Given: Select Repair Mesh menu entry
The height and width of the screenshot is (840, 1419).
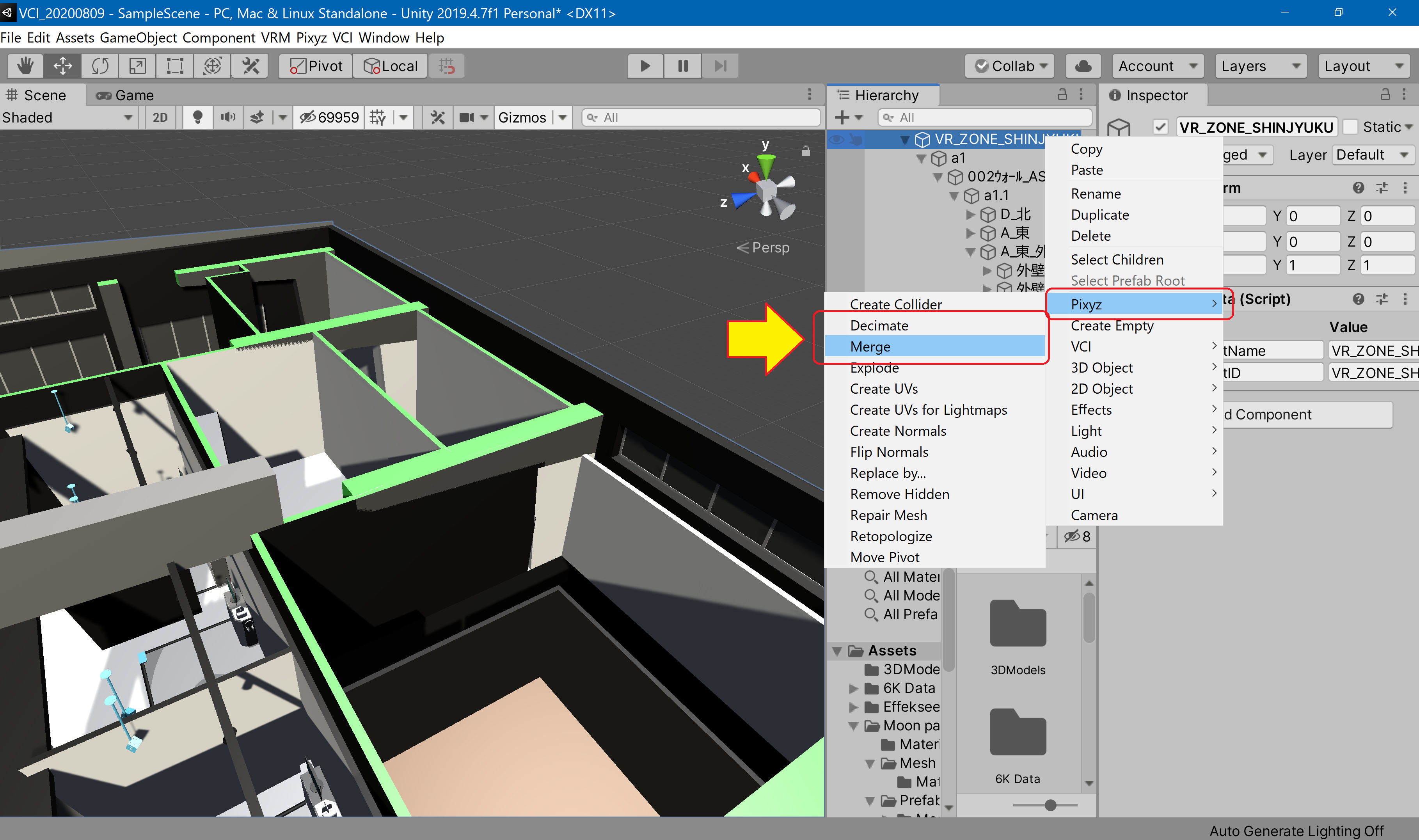Looking at the screenshot, I should (934, 515).
